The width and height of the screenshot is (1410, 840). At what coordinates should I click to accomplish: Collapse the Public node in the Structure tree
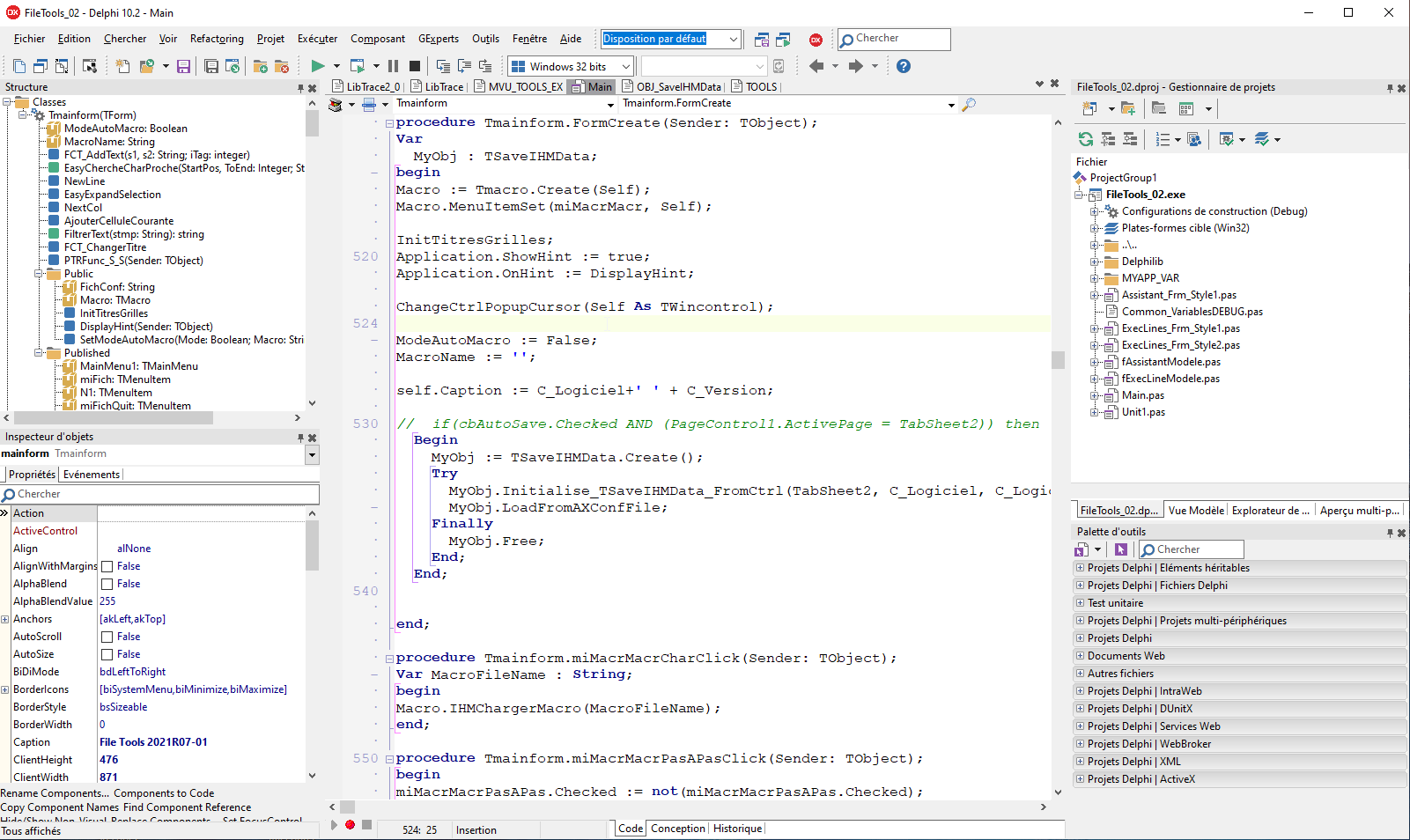click(x=39, y=274)
